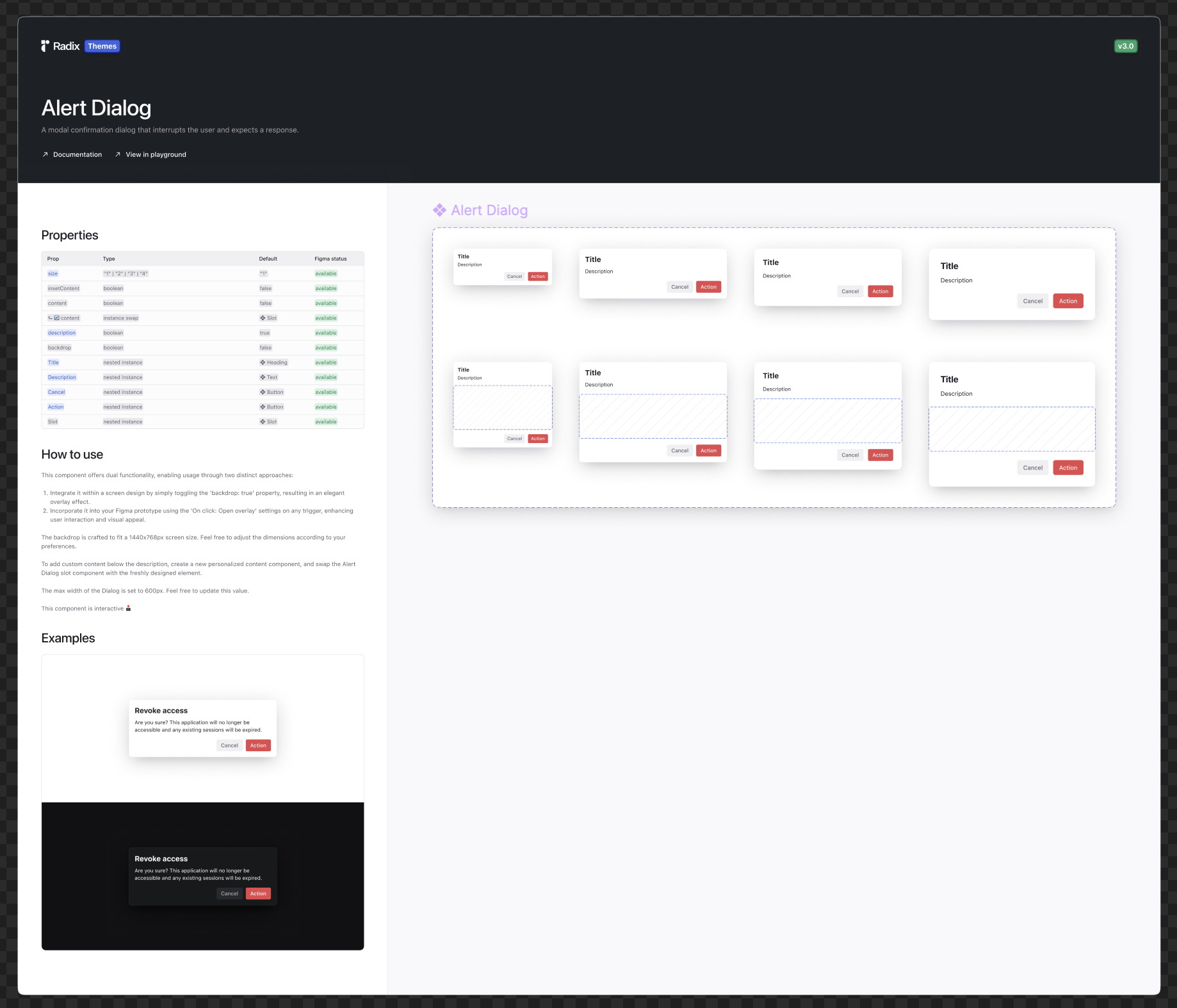Viewport: 1177px width, 1008px height.
Task: Click the 'insetContent' prop tag
Action: click(x=63, y=288)
